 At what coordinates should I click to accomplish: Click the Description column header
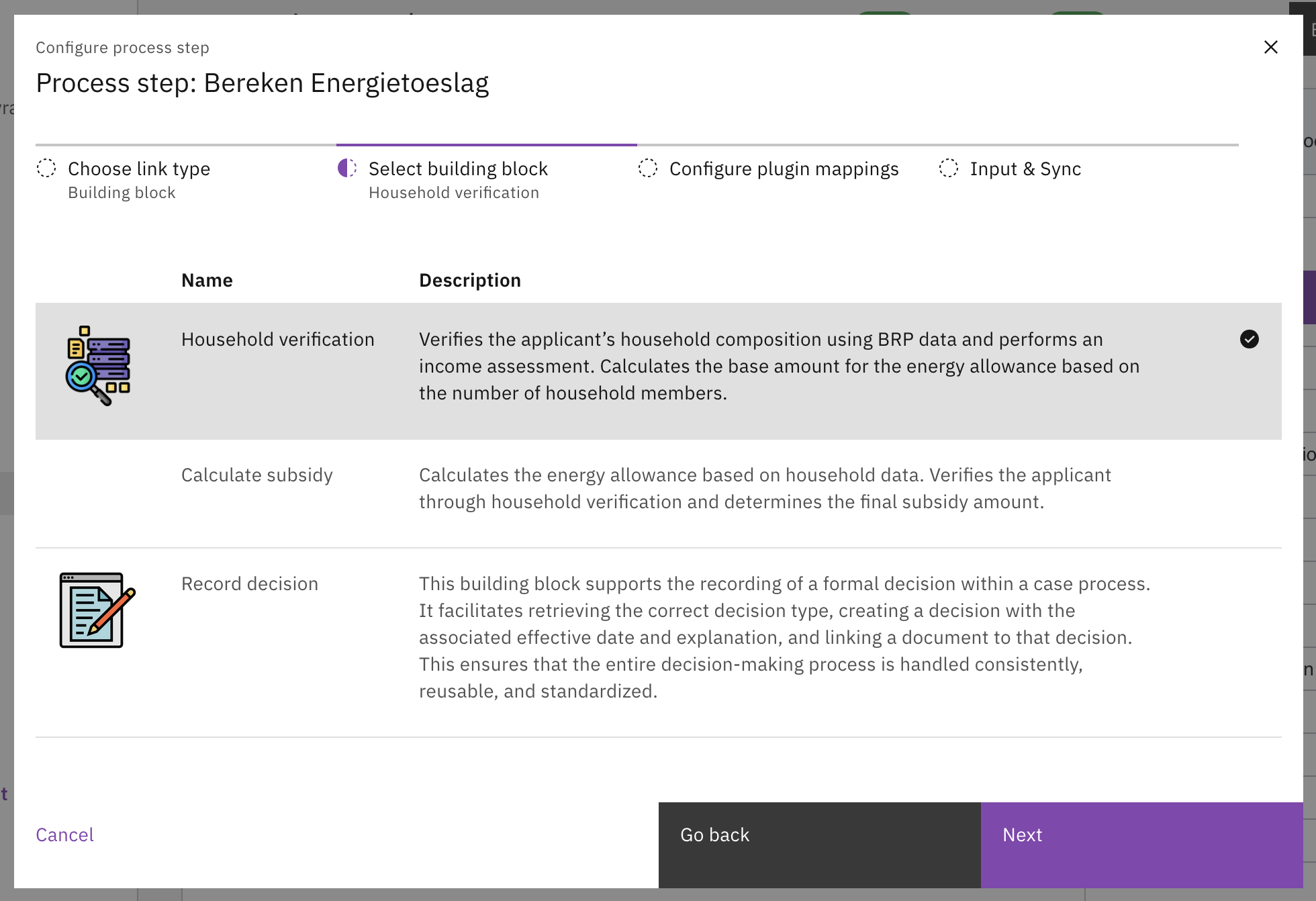[470, 281]
